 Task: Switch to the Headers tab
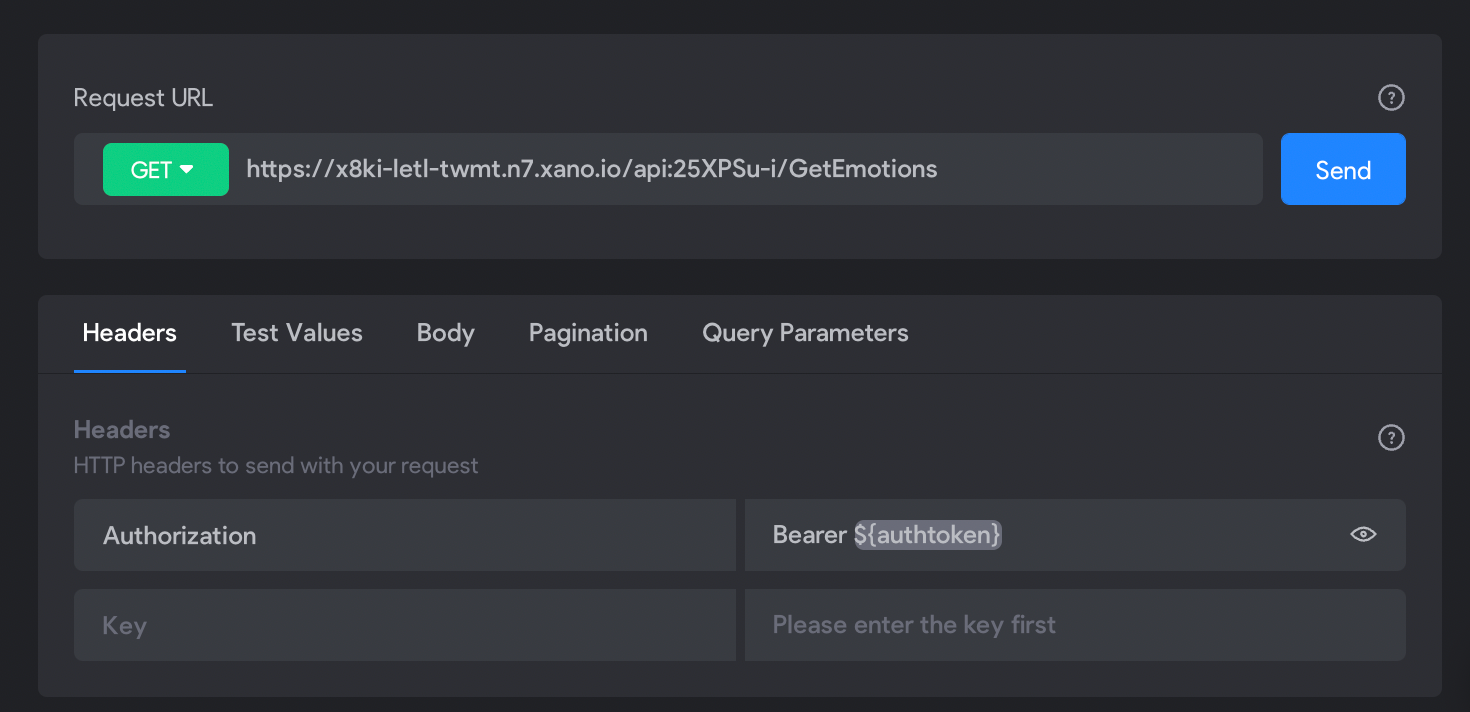[130, 333]
